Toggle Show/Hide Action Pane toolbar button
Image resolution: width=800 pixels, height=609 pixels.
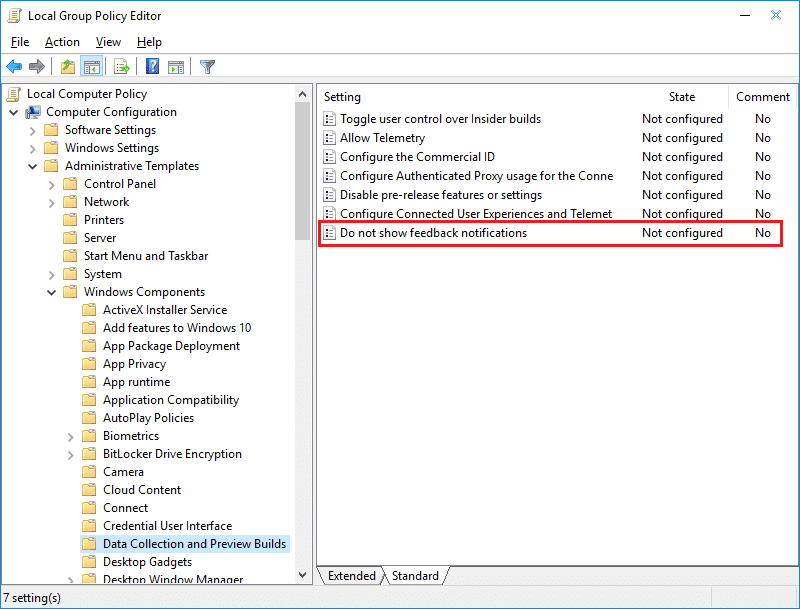(176, 66)
